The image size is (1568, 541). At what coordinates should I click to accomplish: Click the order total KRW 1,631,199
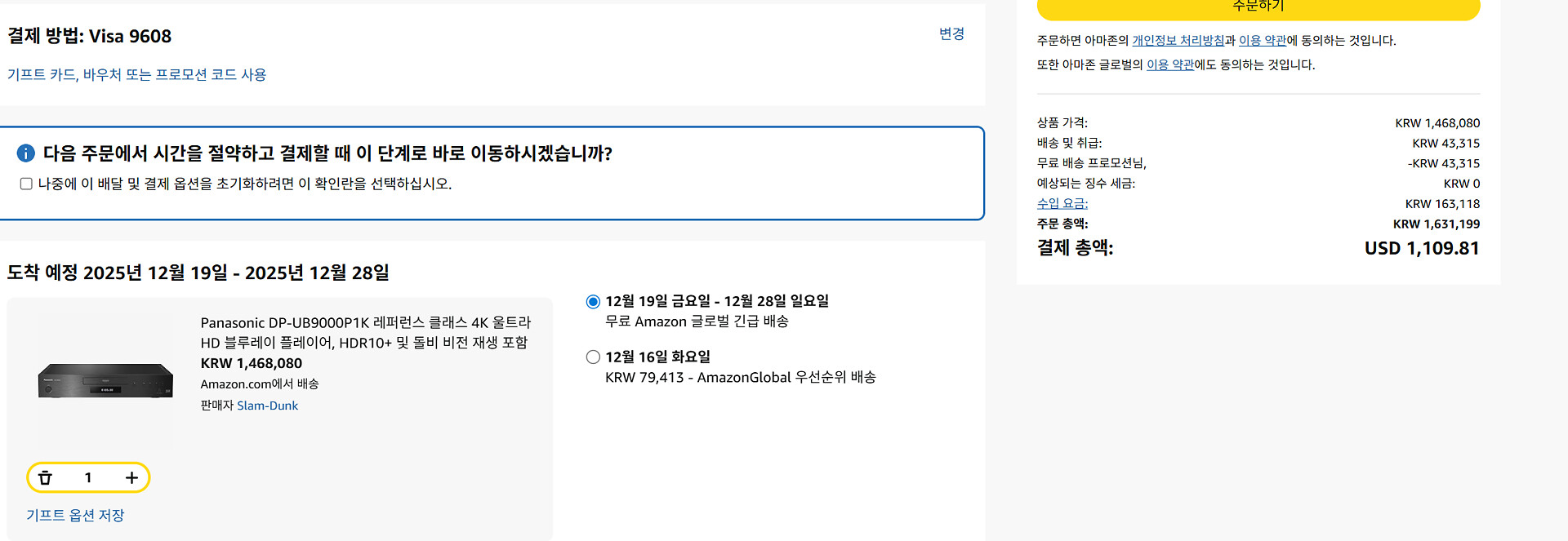(1437, 224)
